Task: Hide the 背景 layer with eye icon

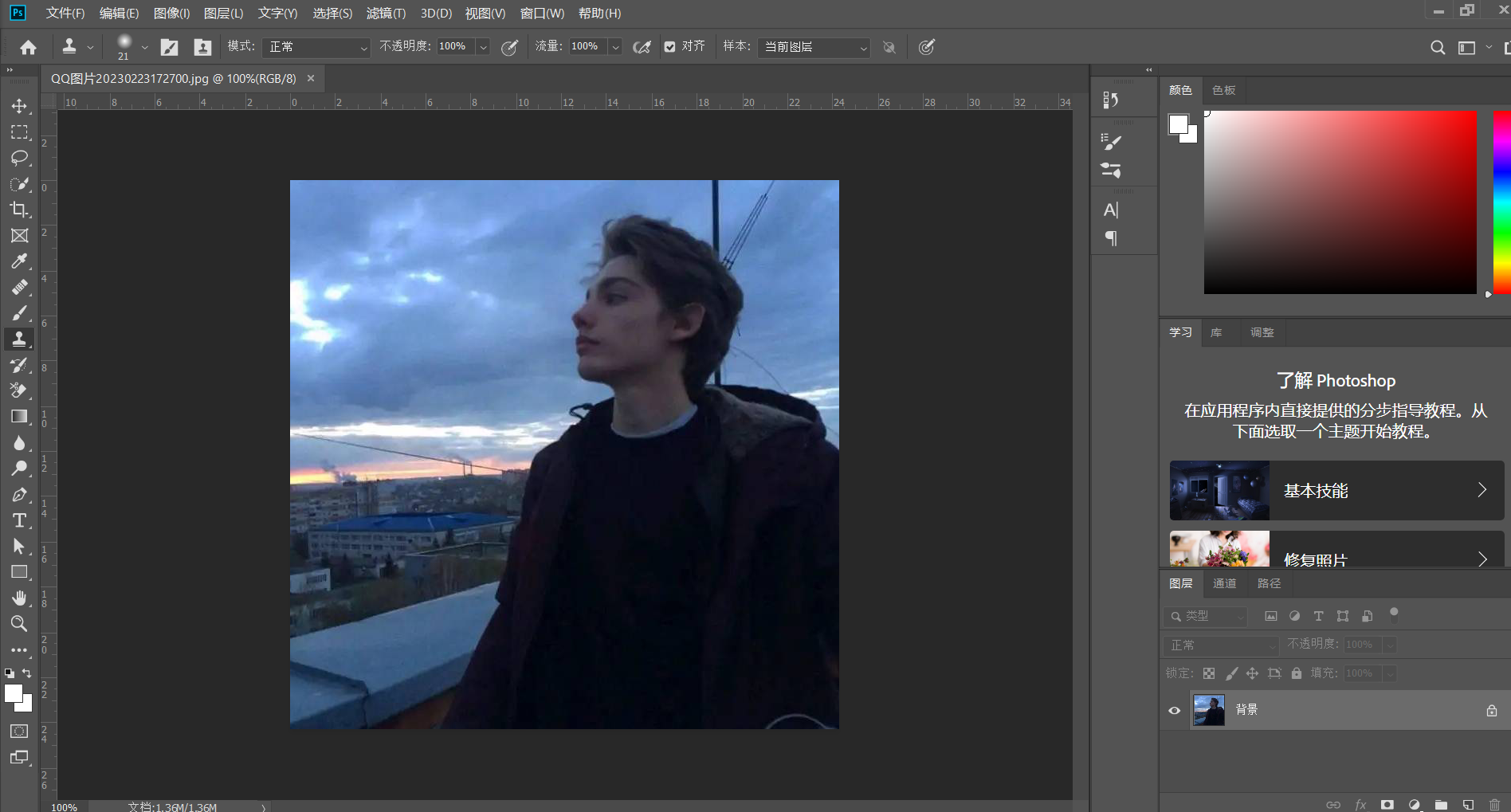Action: pyautogui.click(x=1174, y=710)
